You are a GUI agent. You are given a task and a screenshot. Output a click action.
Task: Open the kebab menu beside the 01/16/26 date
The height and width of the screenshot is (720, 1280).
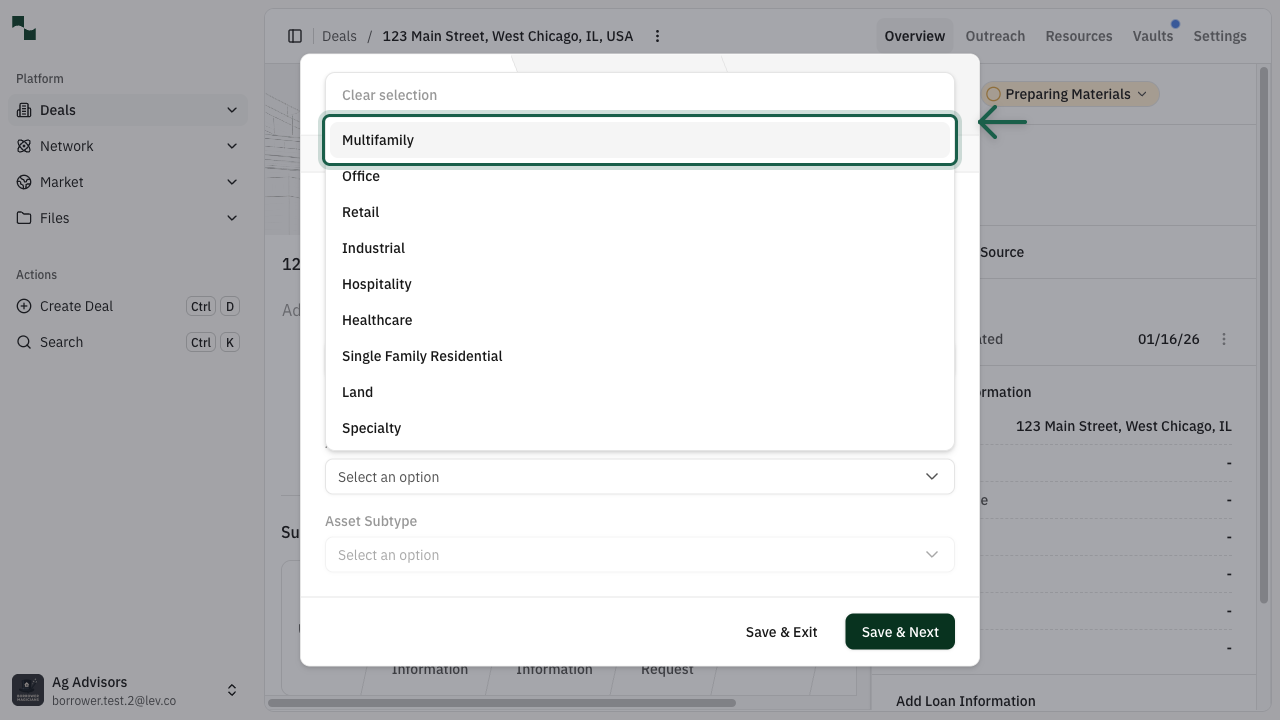[1224, 339]
